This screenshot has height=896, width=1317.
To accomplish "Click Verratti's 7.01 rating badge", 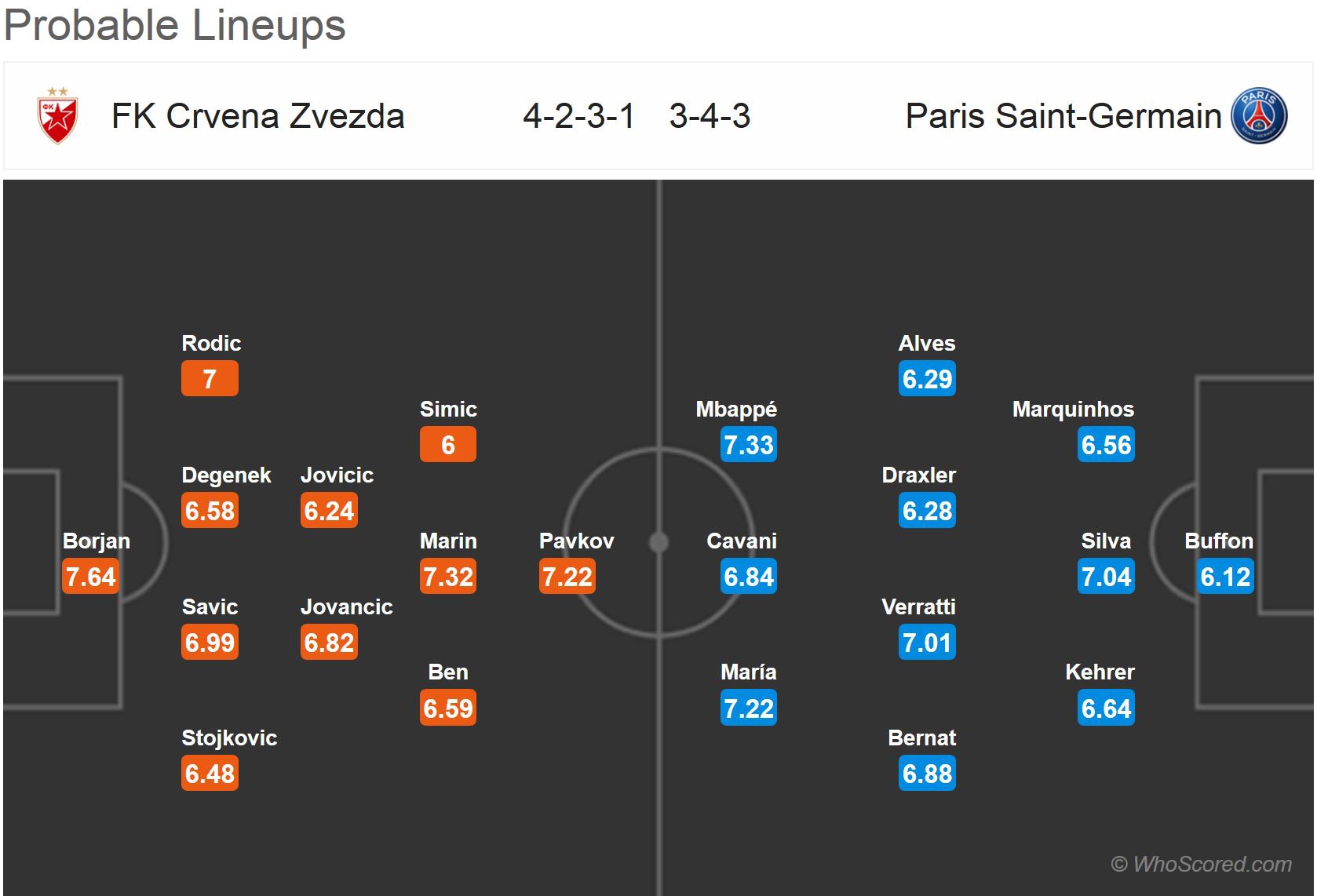I will click(x=927, y=643).
